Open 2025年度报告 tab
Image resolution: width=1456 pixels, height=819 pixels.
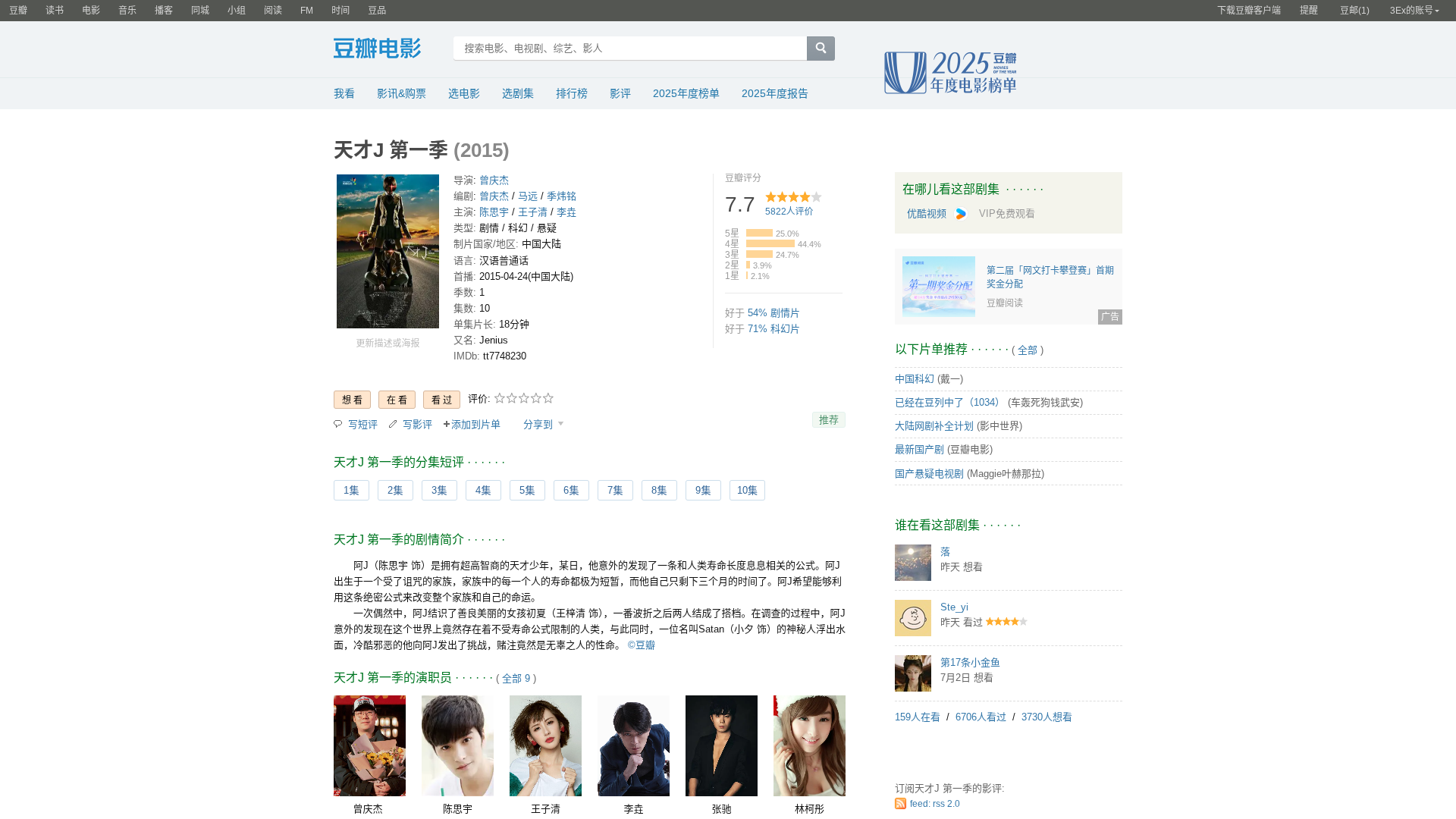click(x=775, y=93)
